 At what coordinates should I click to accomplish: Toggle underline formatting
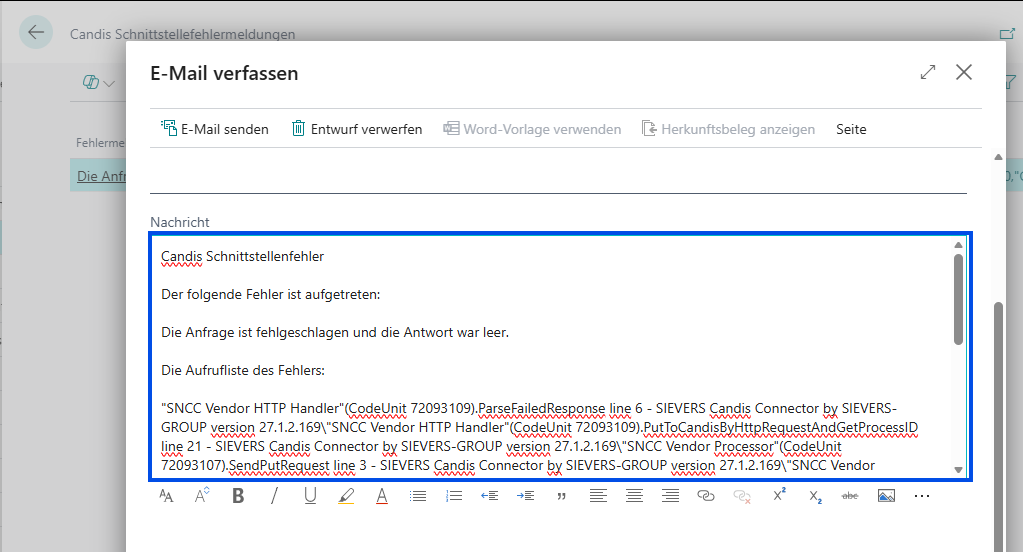pyautogui.click(x=310, y=496)
